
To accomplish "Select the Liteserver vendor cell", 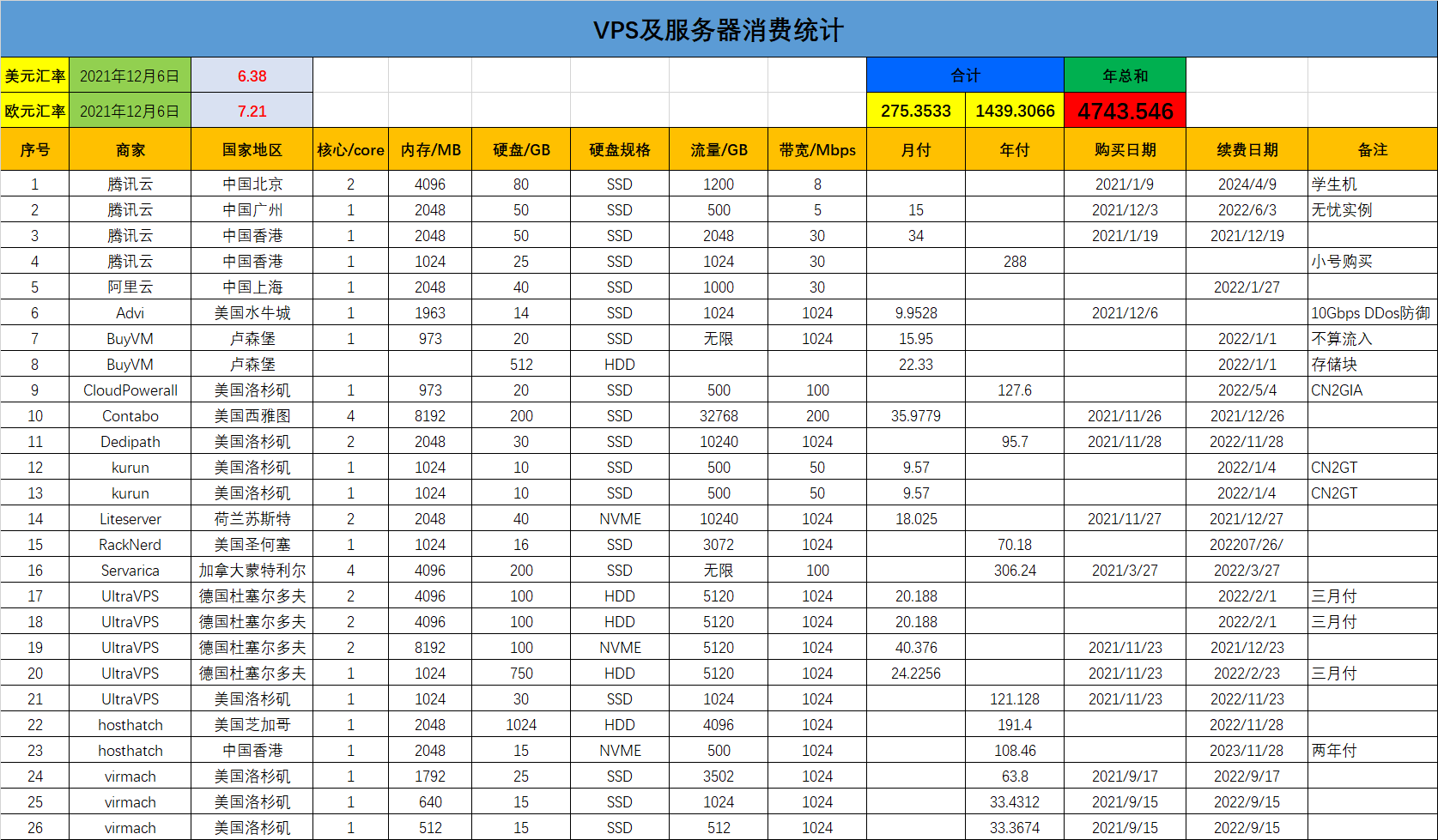I will click(x=130, y=518).
